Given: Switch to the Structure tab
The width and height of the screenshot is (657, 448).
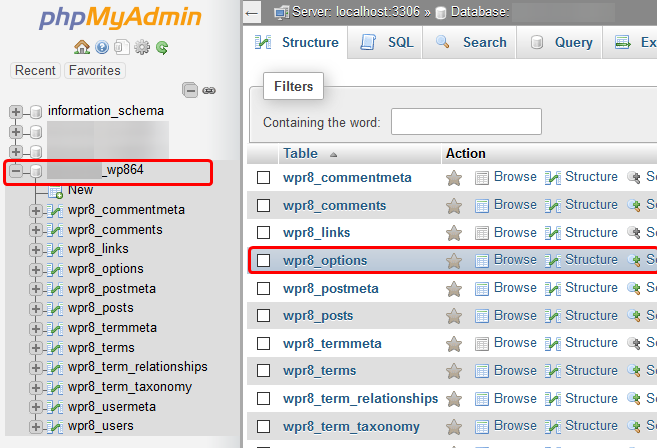Looking at the screenshot, I should 296,42.
